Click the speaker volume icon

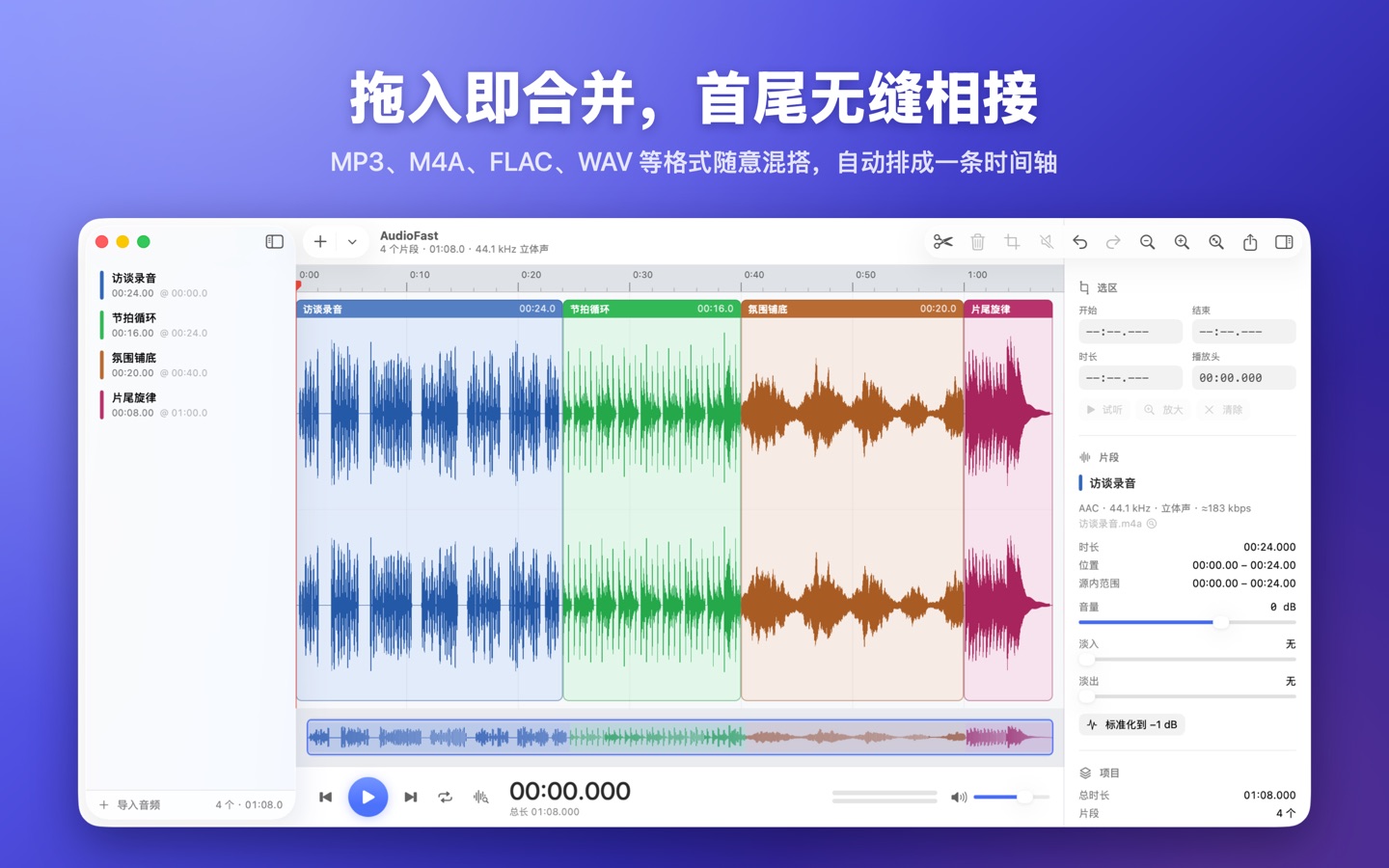[959, 798]
